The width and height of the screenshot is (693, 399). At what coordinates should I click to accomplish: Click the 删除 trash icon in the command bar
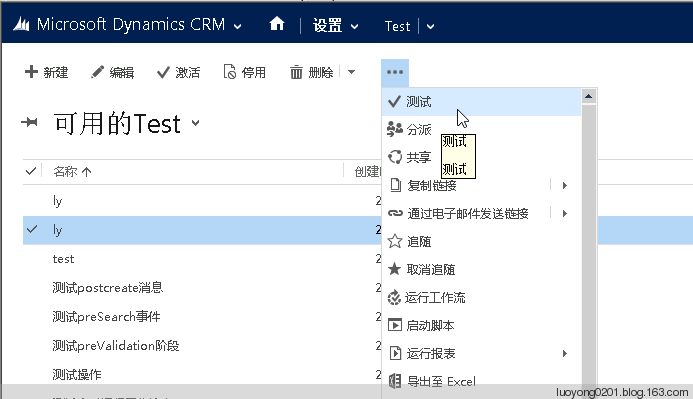(x=296, y=72)
